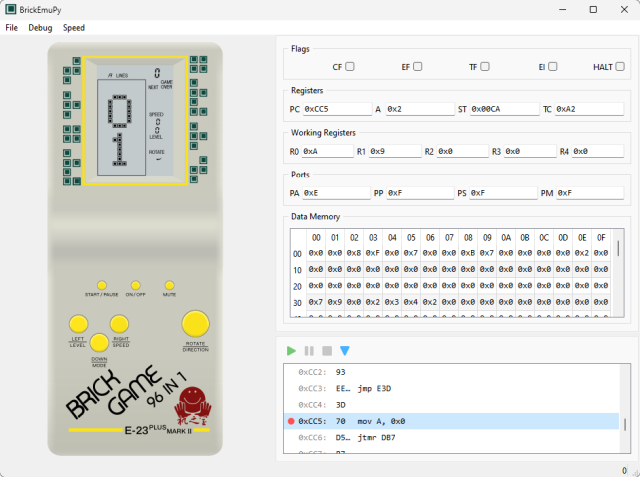
Task: Check the EI flag checkbox
Action: (x=552, y=67)
